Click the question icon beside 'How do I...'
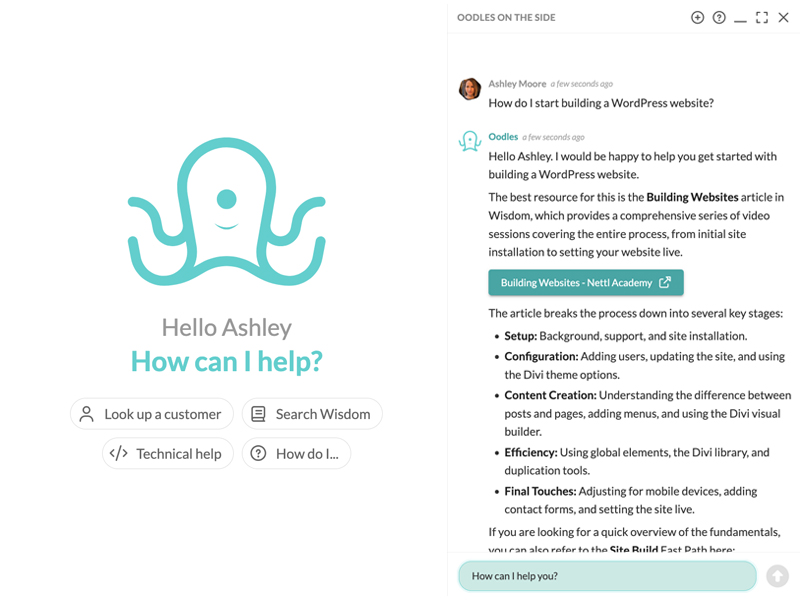Image resolution: width=800 pixels, height=600 pixels. coord(258,453)
